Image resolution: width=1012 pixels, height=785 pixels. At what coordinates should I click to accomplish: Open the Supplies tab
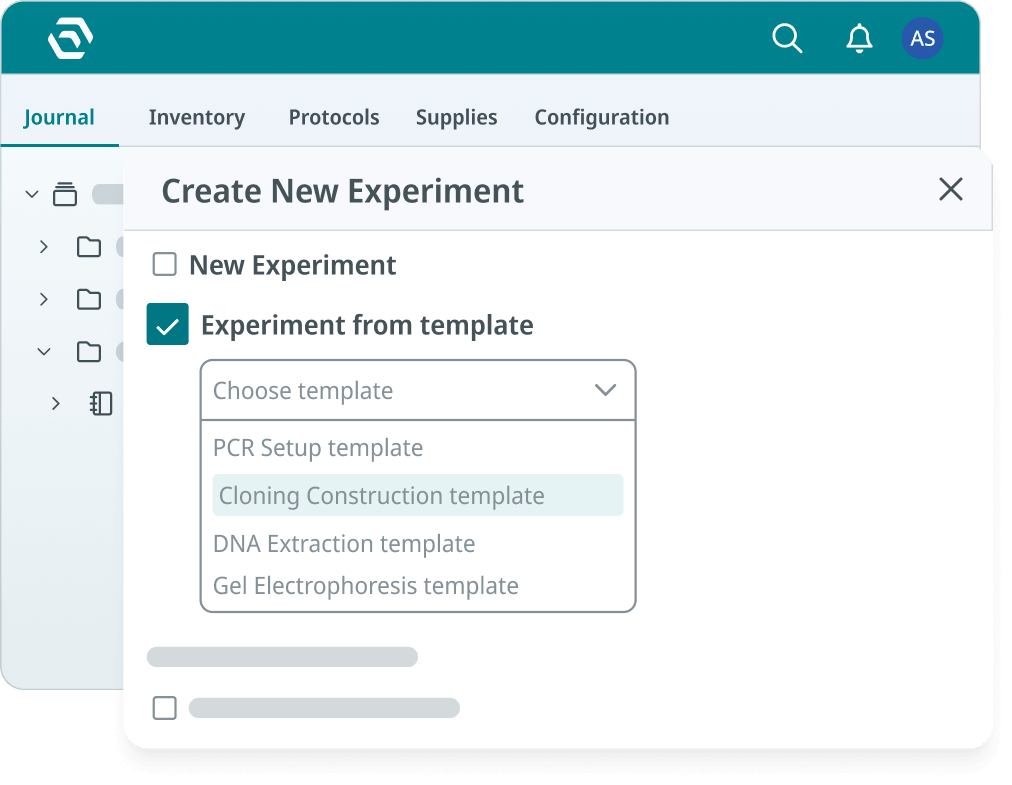pyautogui.click(x=456, y=117)
